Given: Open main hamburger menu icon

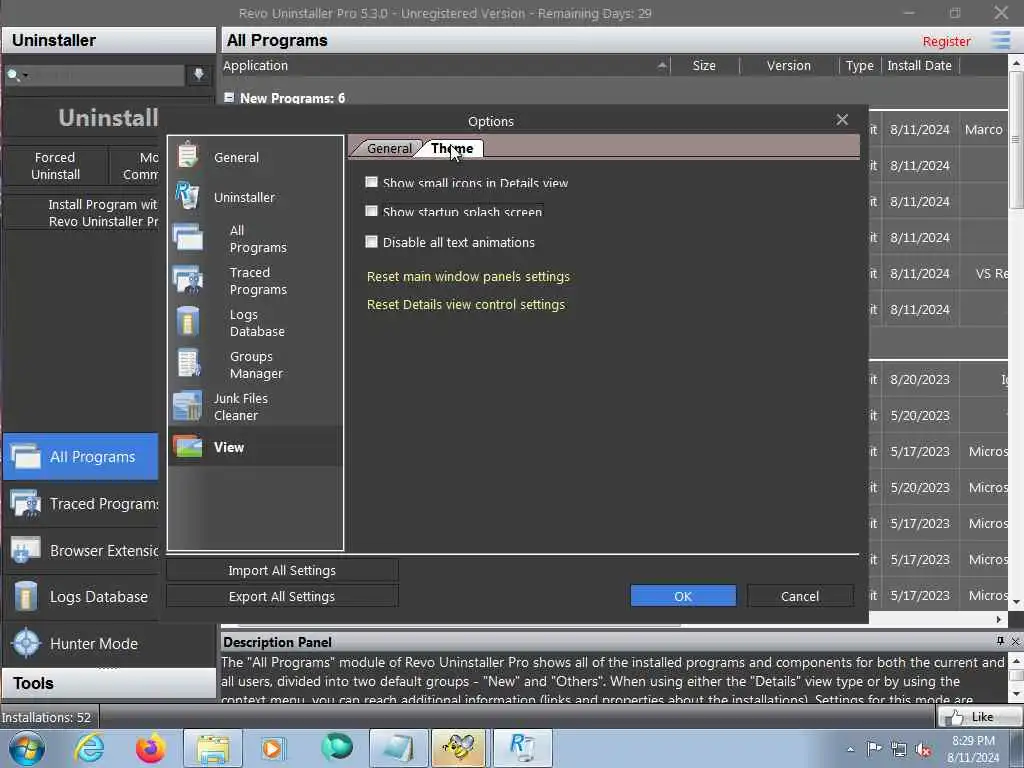Looking at the screenshot, I should coord(1000,40).
